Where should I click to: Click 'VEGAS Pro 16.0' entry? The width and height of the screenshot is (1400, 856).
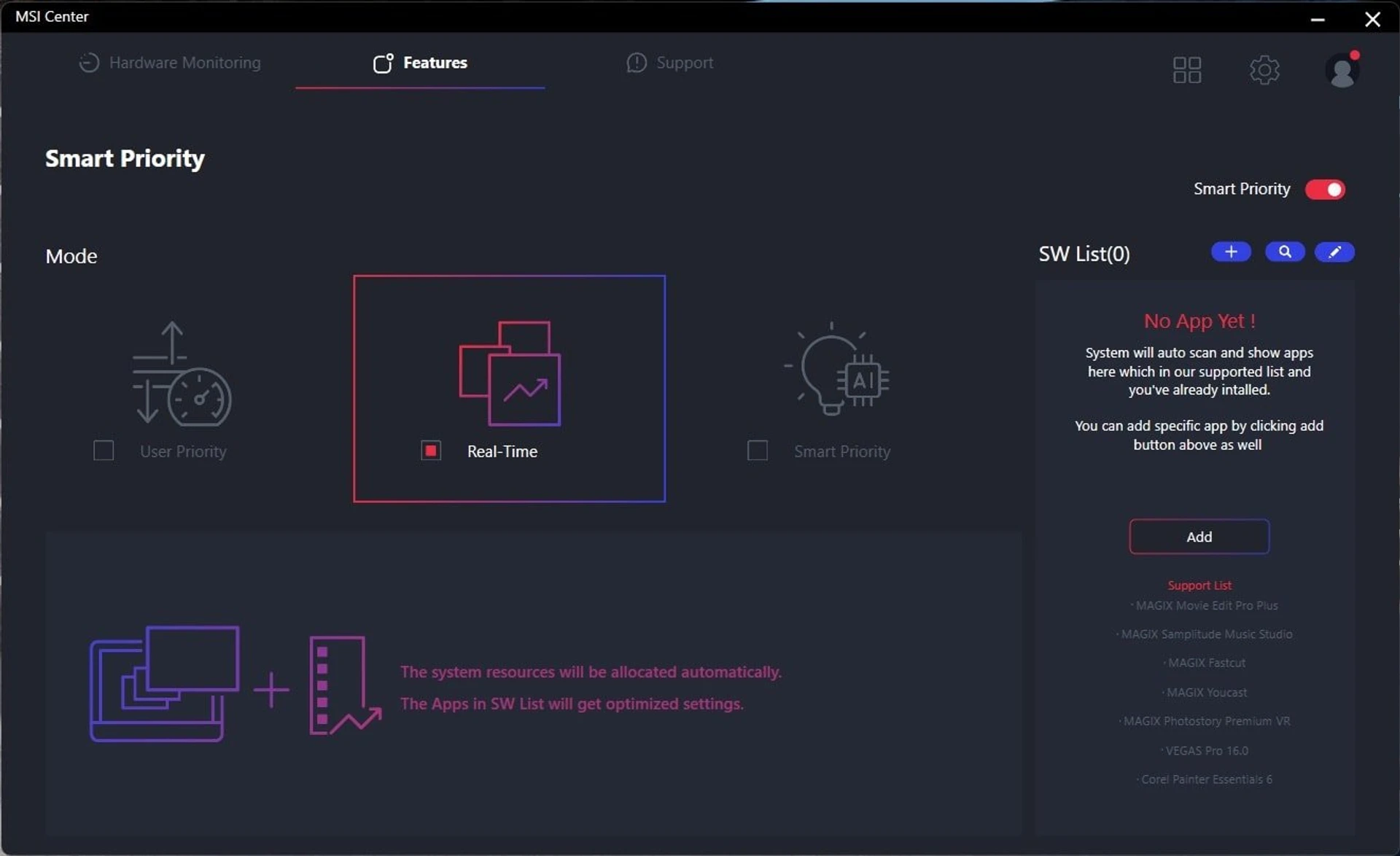[x=1205, y=750]
